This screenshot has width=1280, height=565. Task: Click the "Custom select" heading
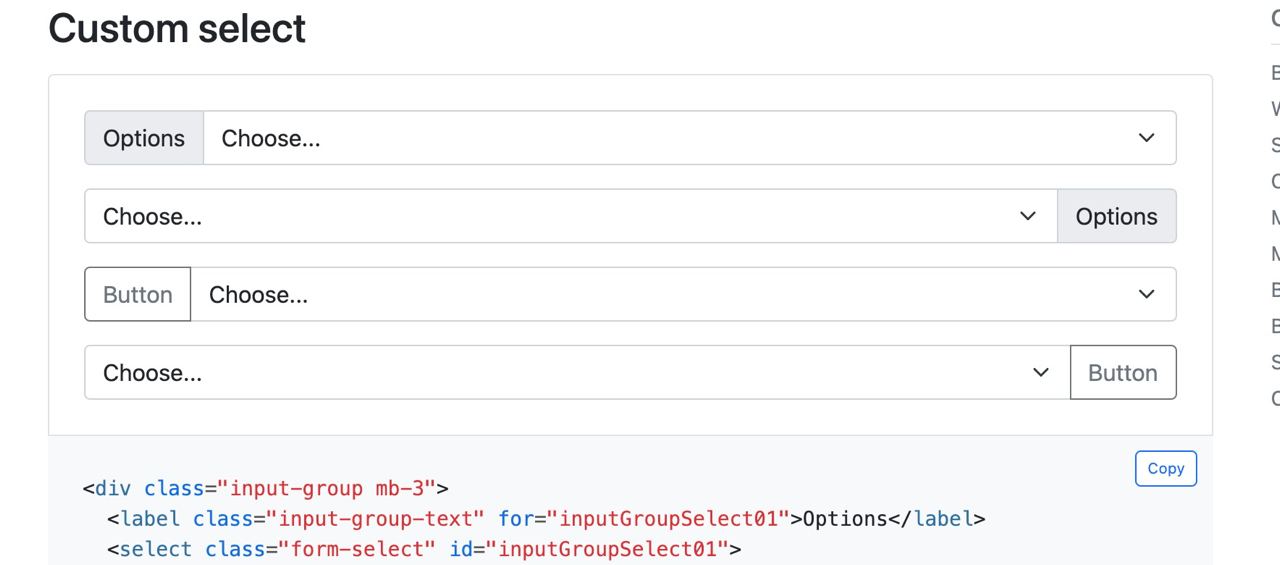point(177,28)
